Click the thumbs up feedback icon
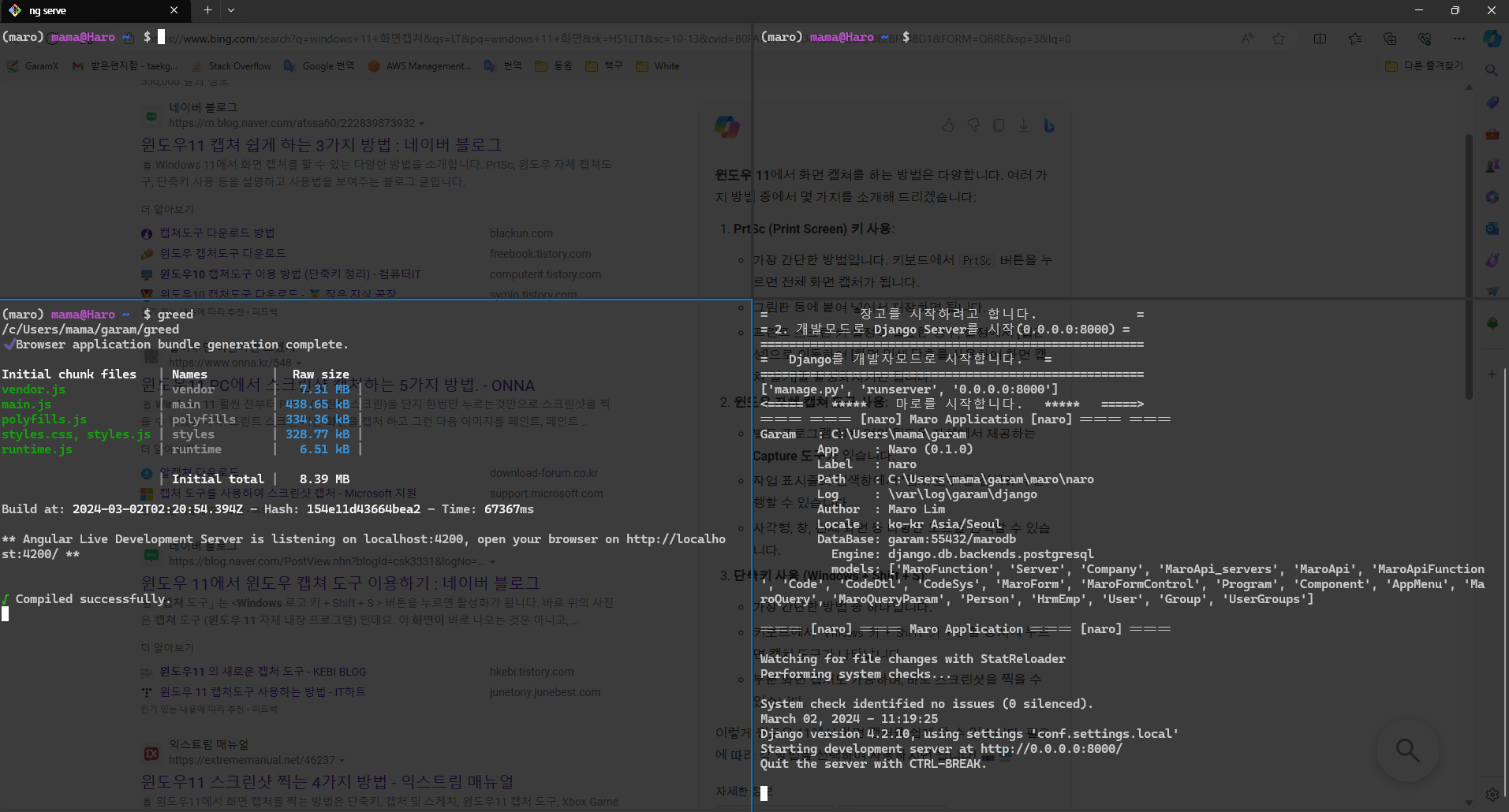1509x812 pixels. 948,125
